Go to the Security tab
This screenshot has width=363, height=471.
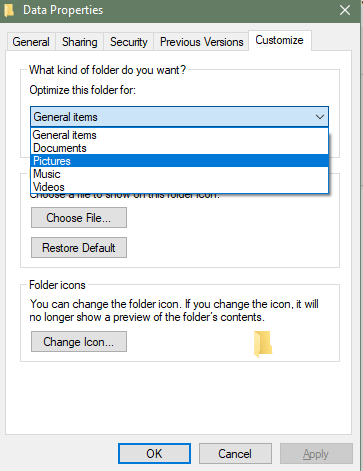[x=129, y=42]
